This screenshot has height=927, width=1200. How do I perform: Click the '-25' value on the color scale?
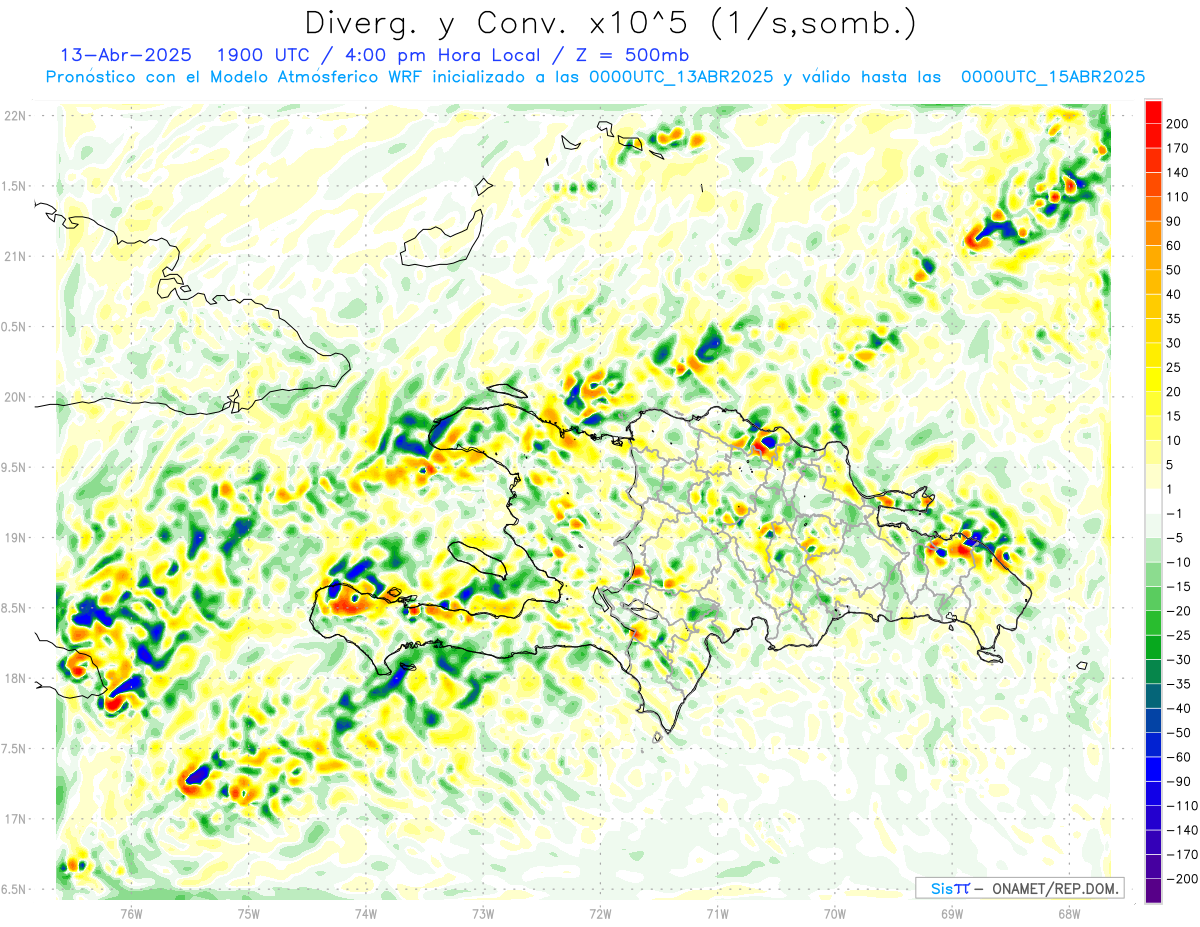click(1180, 635)
